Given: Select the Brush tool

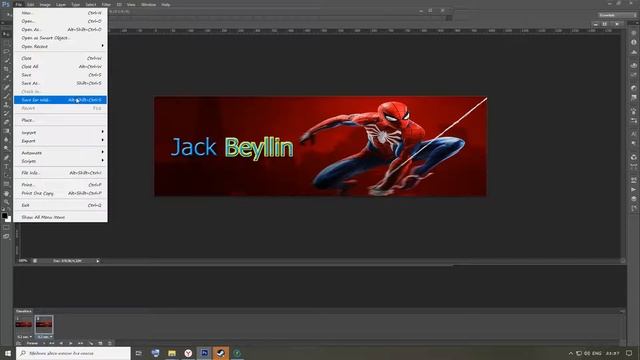Looking at the screenshot, I should click(x=6, y=96).
